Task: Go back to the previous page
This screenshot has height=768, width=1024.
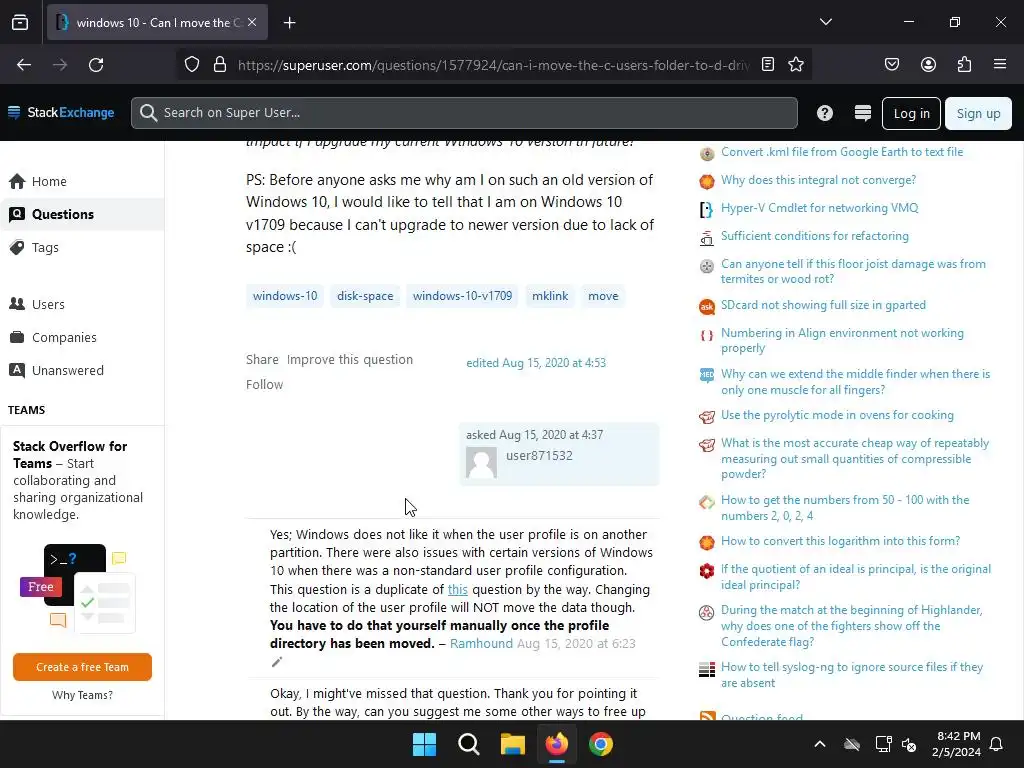Action: (x=24, y=65)
